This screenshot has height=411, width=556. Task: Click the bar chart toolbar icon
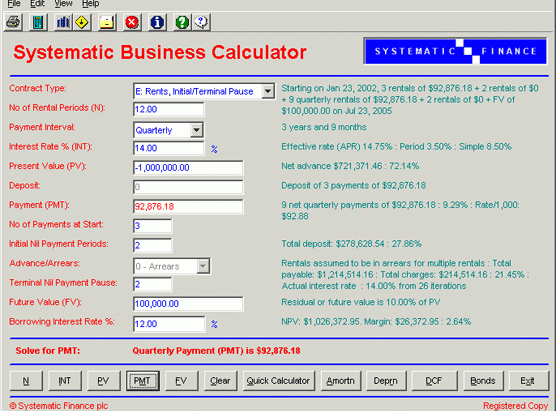tap(63, 22)
